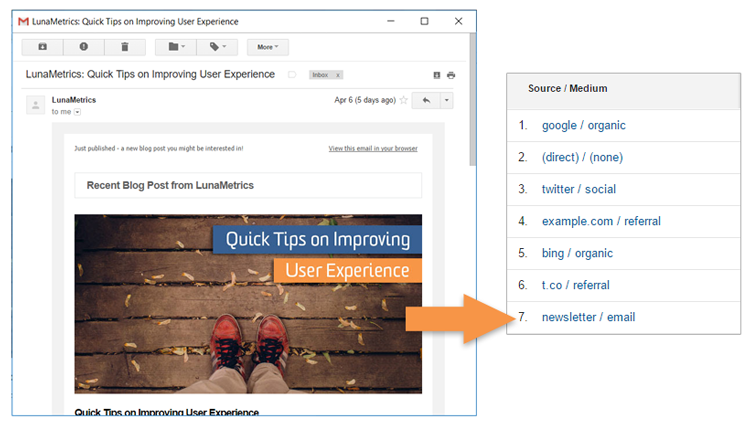The width and height of the screenshot is (750, 424).
Task: Toggle the importance marker beside the subject
Action: click(x=292, y=75)
